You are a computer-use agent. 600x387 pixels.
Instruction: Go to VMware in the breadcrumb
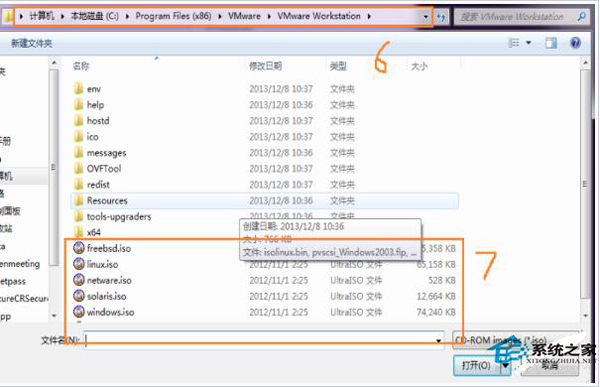[244, 16]
